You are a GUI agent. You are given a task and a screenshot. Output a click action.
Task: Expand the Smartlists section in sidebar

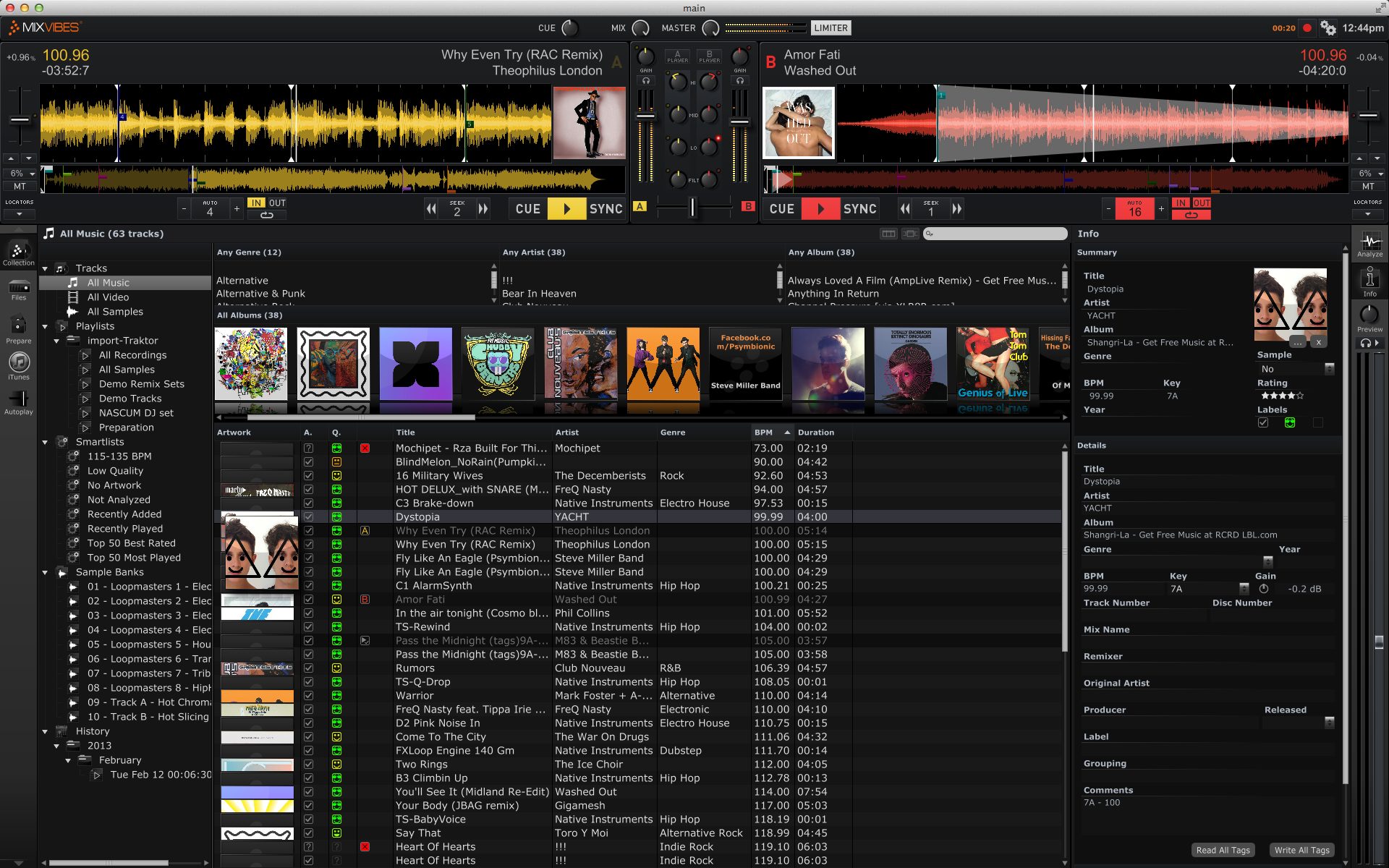[47, 441]
